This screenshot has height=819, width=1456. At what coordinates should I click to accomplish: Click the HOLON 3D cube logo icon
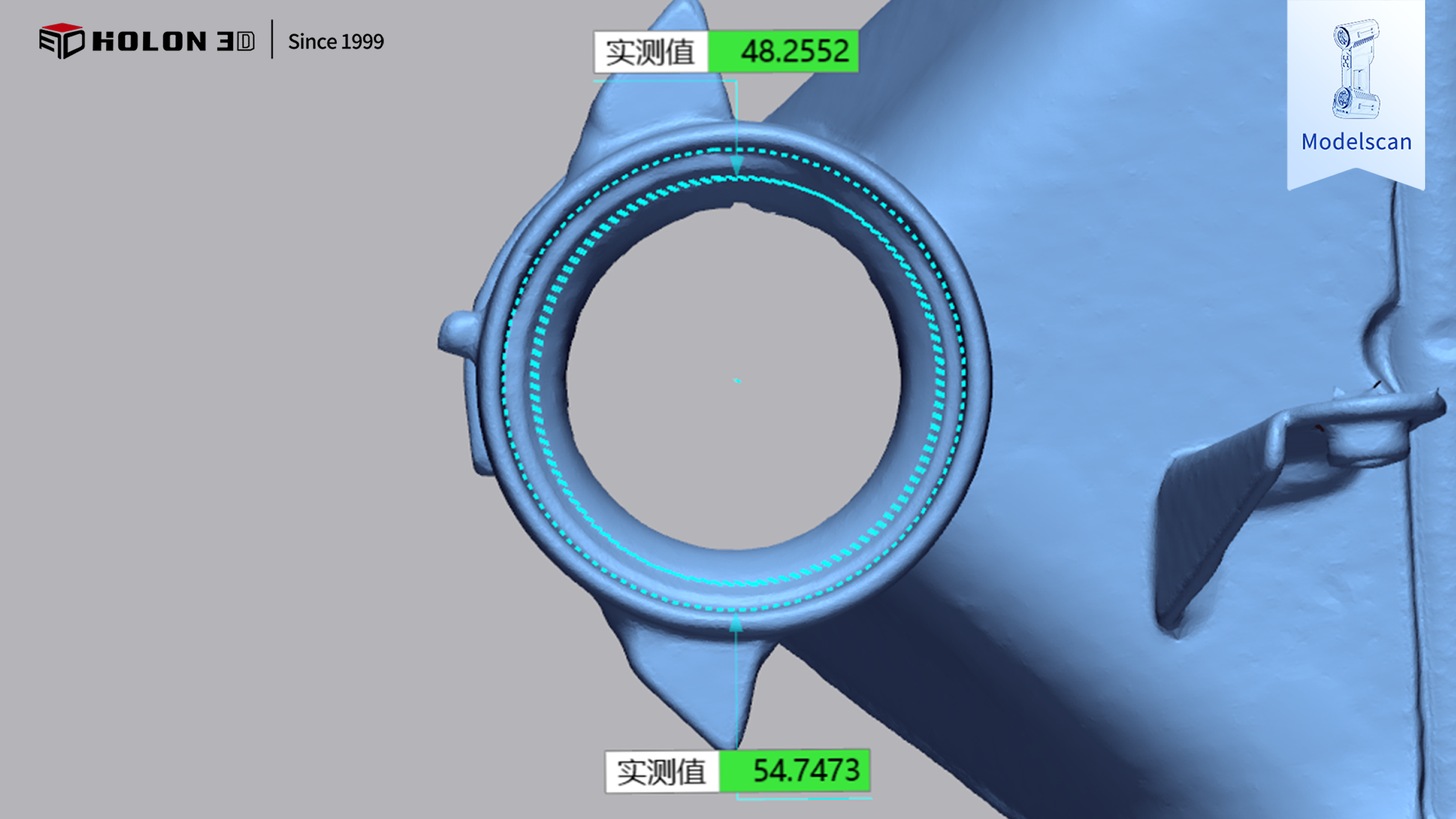[x=61, y=40]
